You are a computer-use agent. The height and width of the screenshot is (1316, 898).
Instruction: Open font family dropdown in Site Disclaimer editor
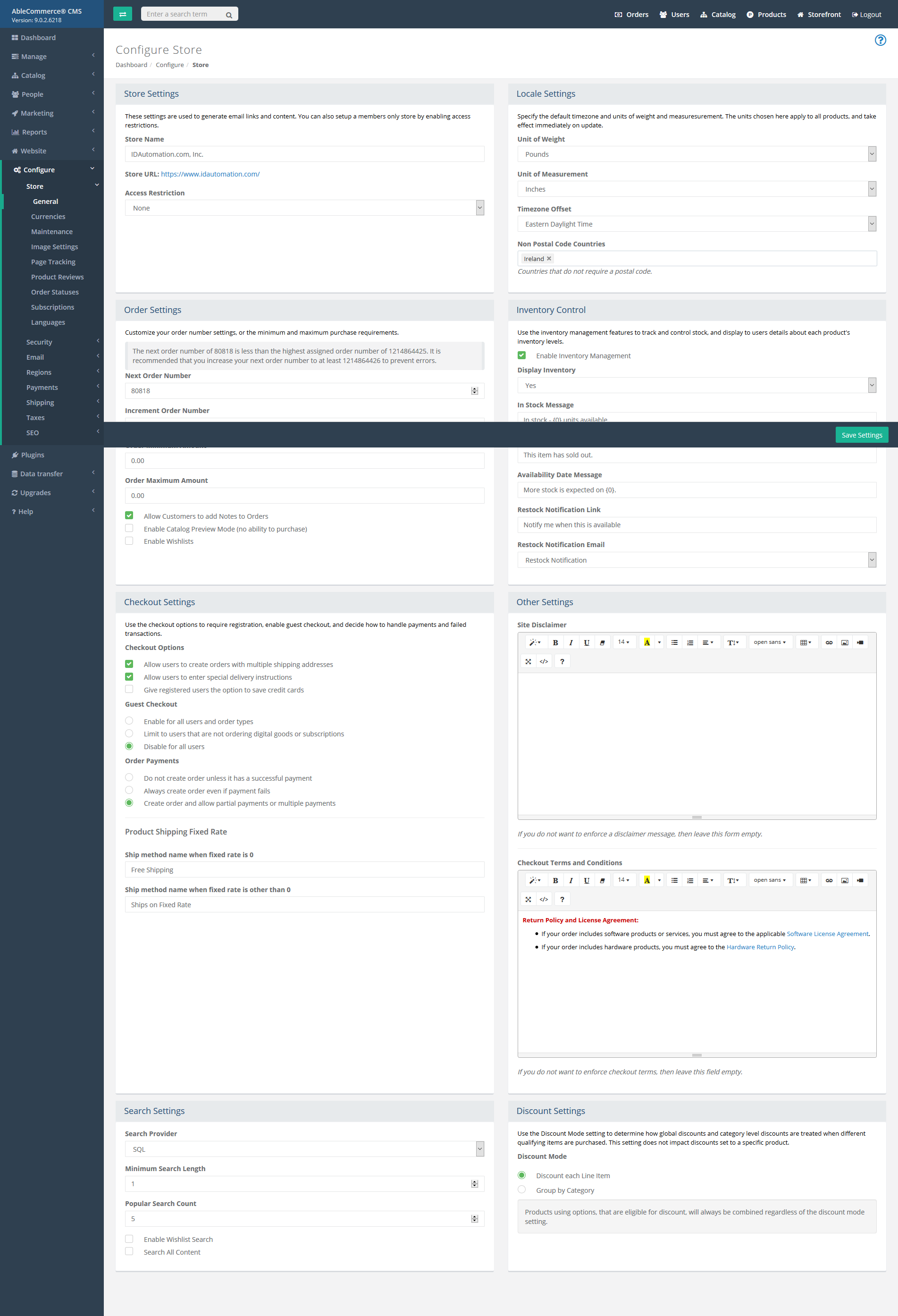[x=770, y=642]
